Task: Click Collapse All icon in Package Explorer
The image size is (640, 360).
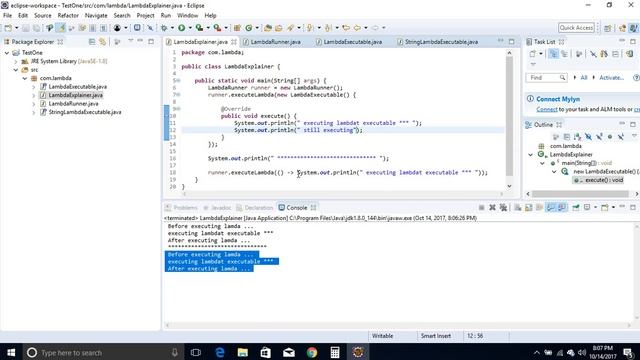Action: 92,42
